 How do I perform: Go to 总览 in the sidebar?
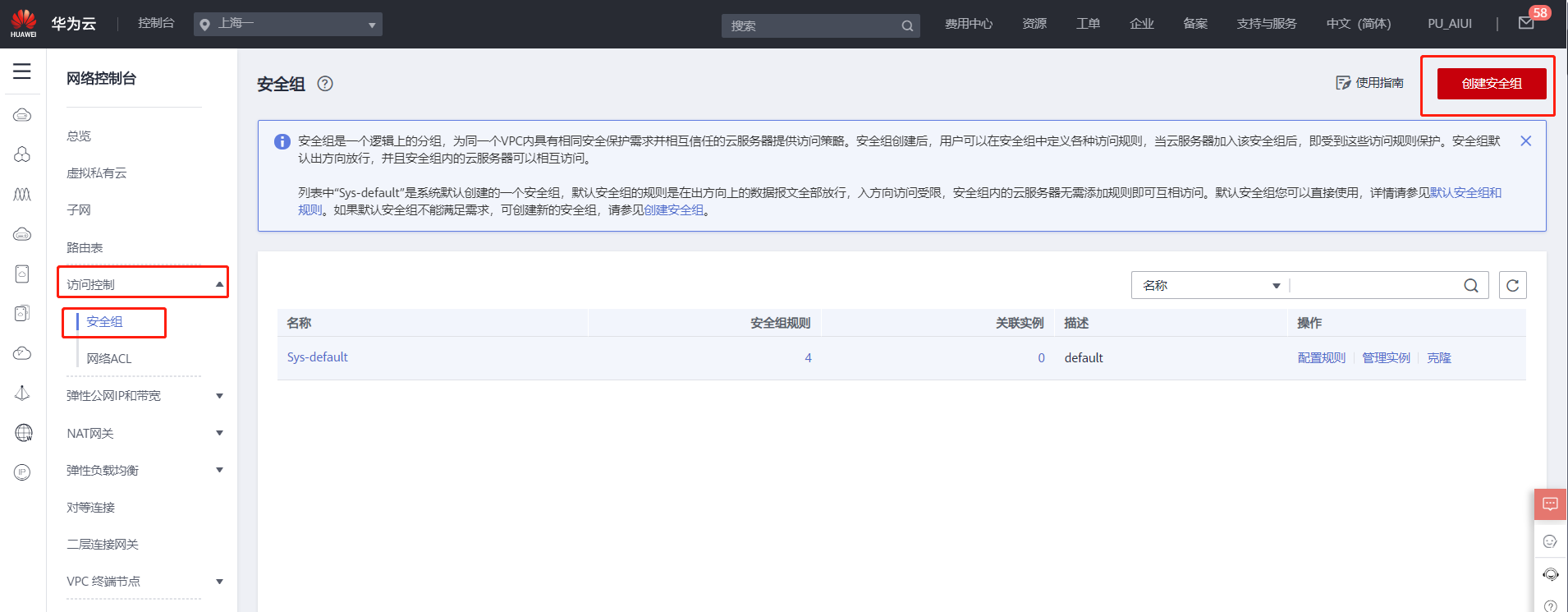click(x=79, y=136)
